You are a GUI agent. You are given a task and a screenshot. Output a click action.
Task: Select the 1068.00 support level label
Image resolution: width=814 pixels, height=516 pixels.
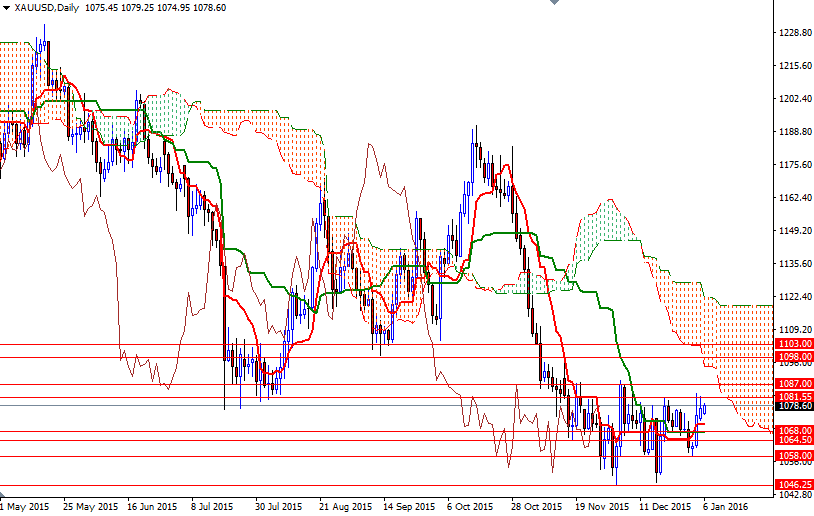(x=794, y=431)
